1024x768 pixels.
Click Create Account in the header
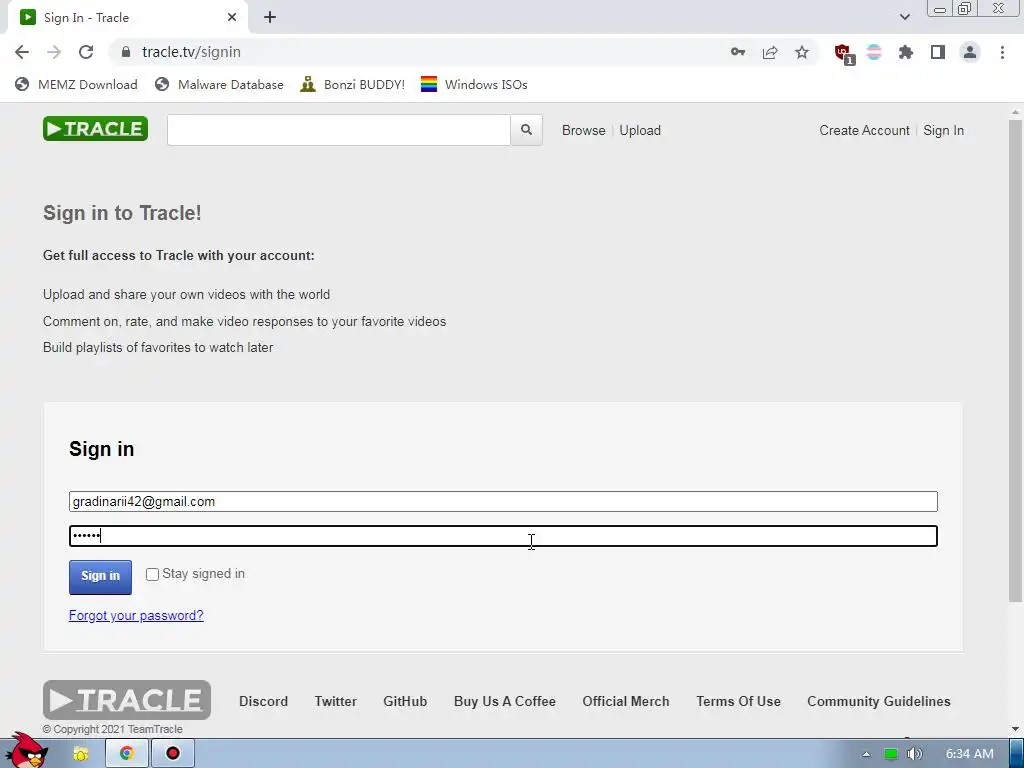pos(864,131)
